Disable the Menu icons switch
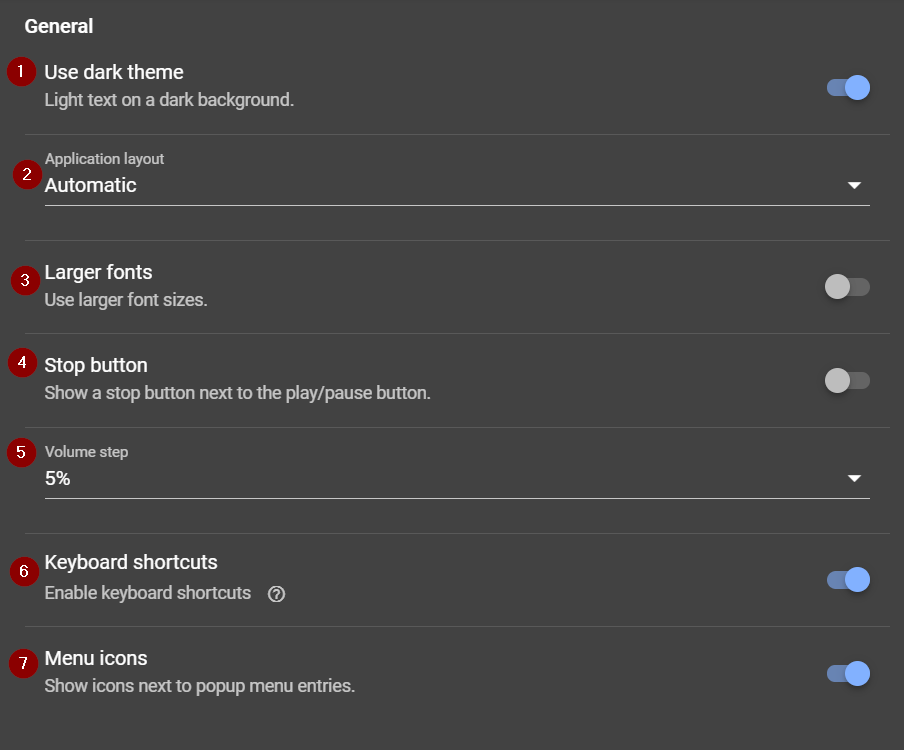904x750 pixels. (x=848, y=674)
